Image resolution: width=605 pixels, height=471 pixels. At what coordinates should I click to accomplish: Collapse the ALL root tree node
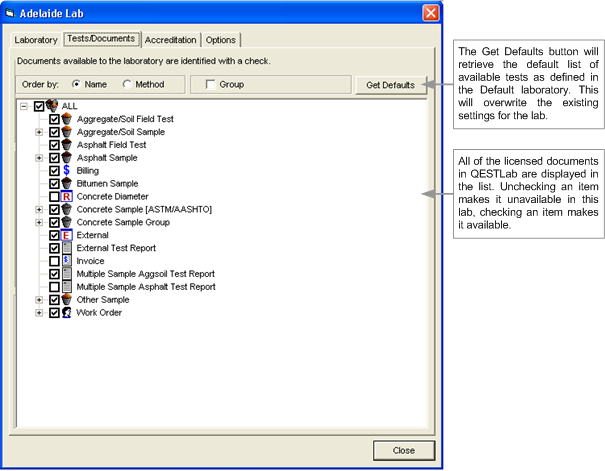click(x=24, y=106)
